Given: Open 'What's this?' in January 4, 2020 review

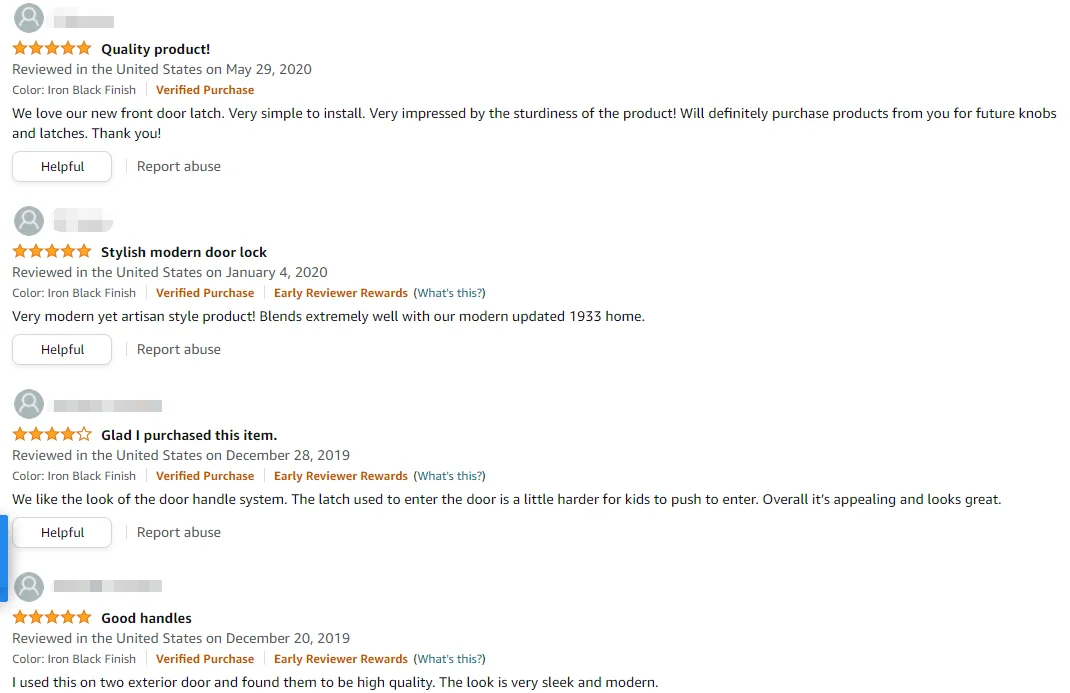Looking at the screenshot, I should tap(450, 293).
